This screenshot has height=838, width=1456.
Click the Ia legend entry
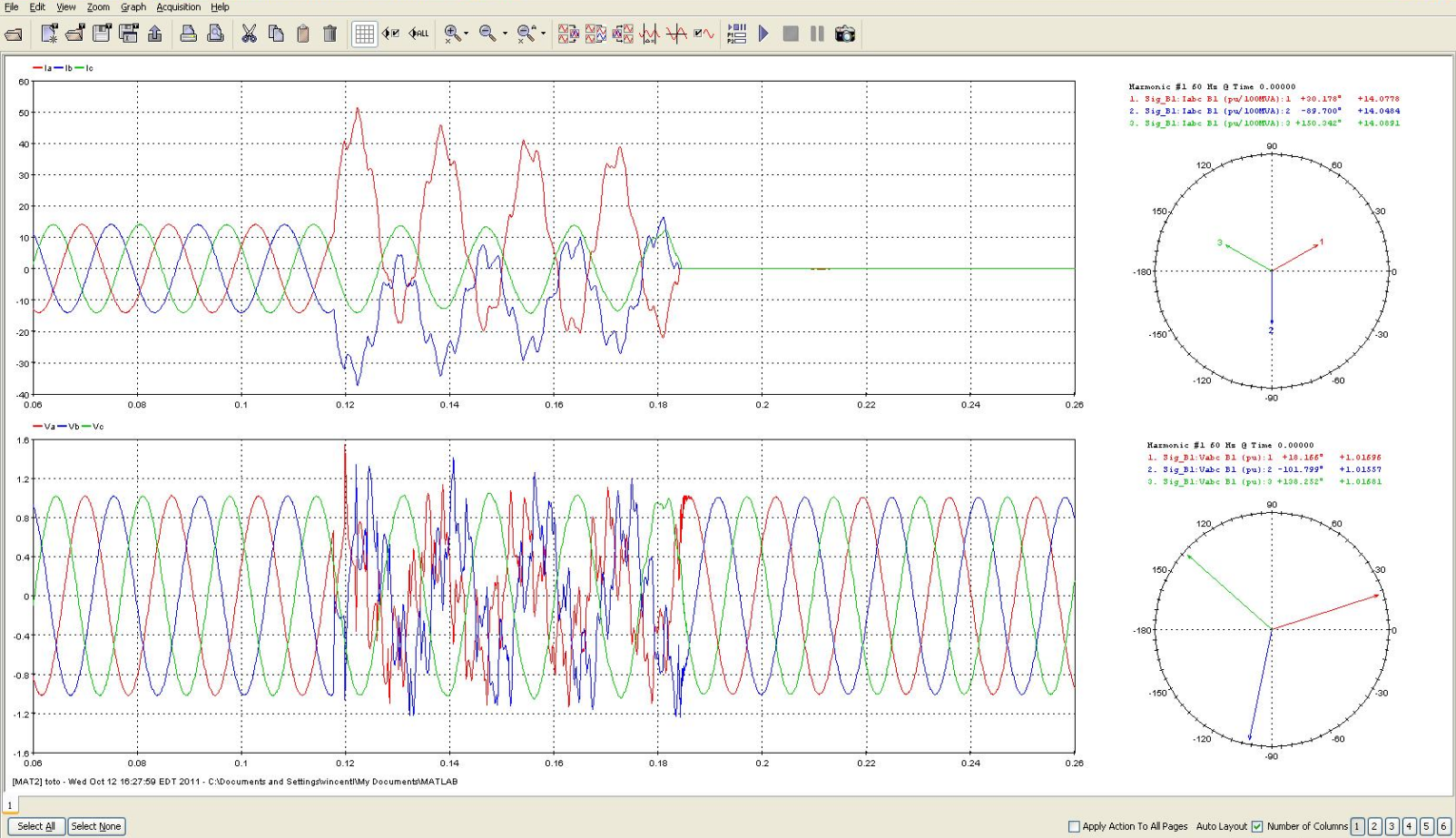43,68
